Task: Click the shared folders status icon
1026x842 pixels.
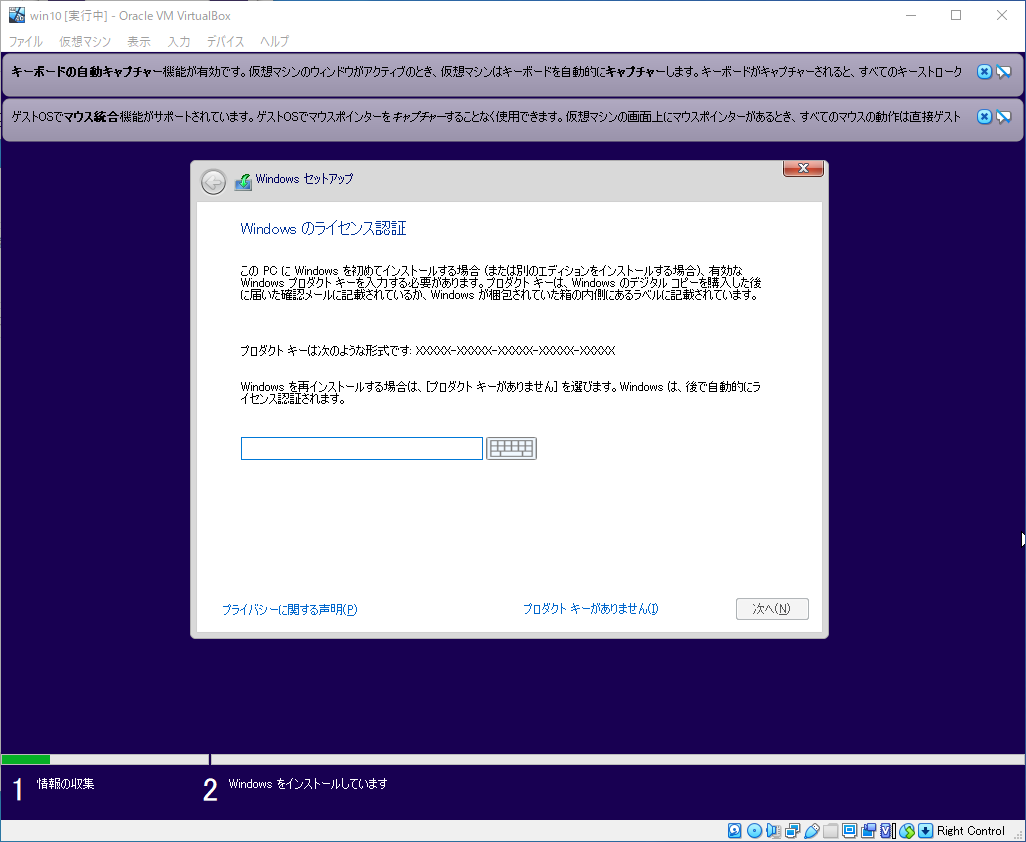Action: (x=830, y=831)
